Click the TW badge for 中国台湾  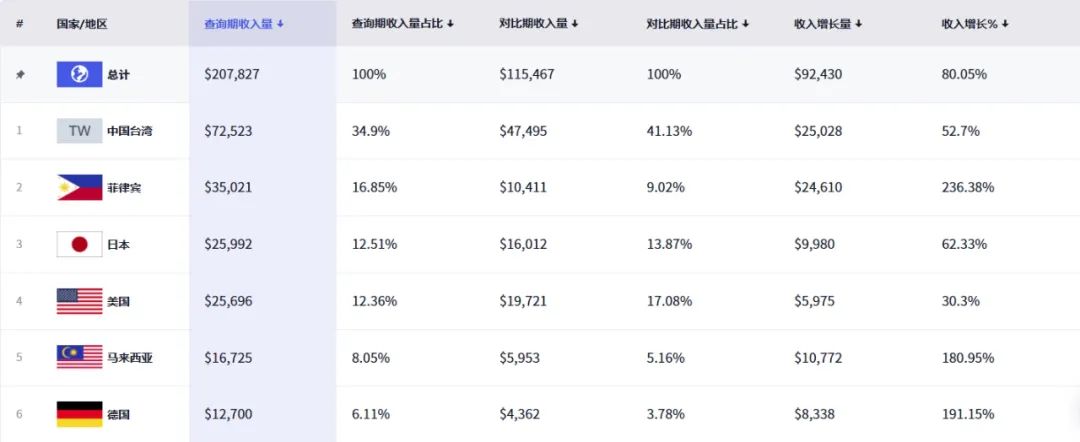79,131
